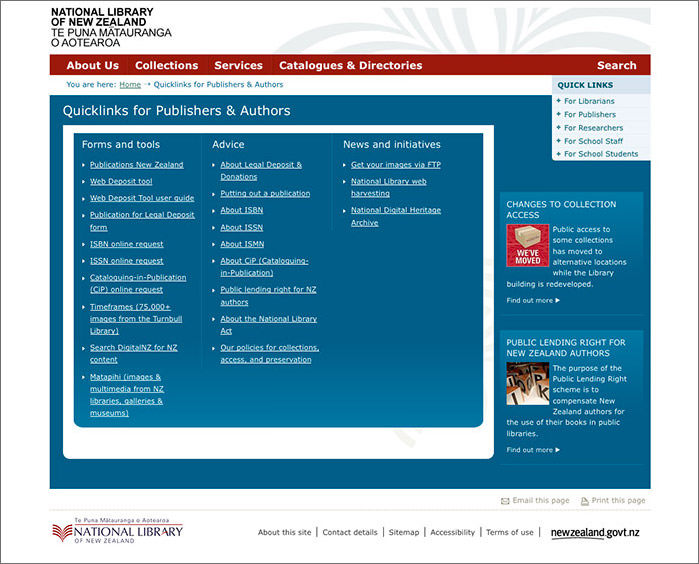This screenshot has height=564, width=699.
Task: Click the We've Moved box thumbnail
Action: pos(527,246)
